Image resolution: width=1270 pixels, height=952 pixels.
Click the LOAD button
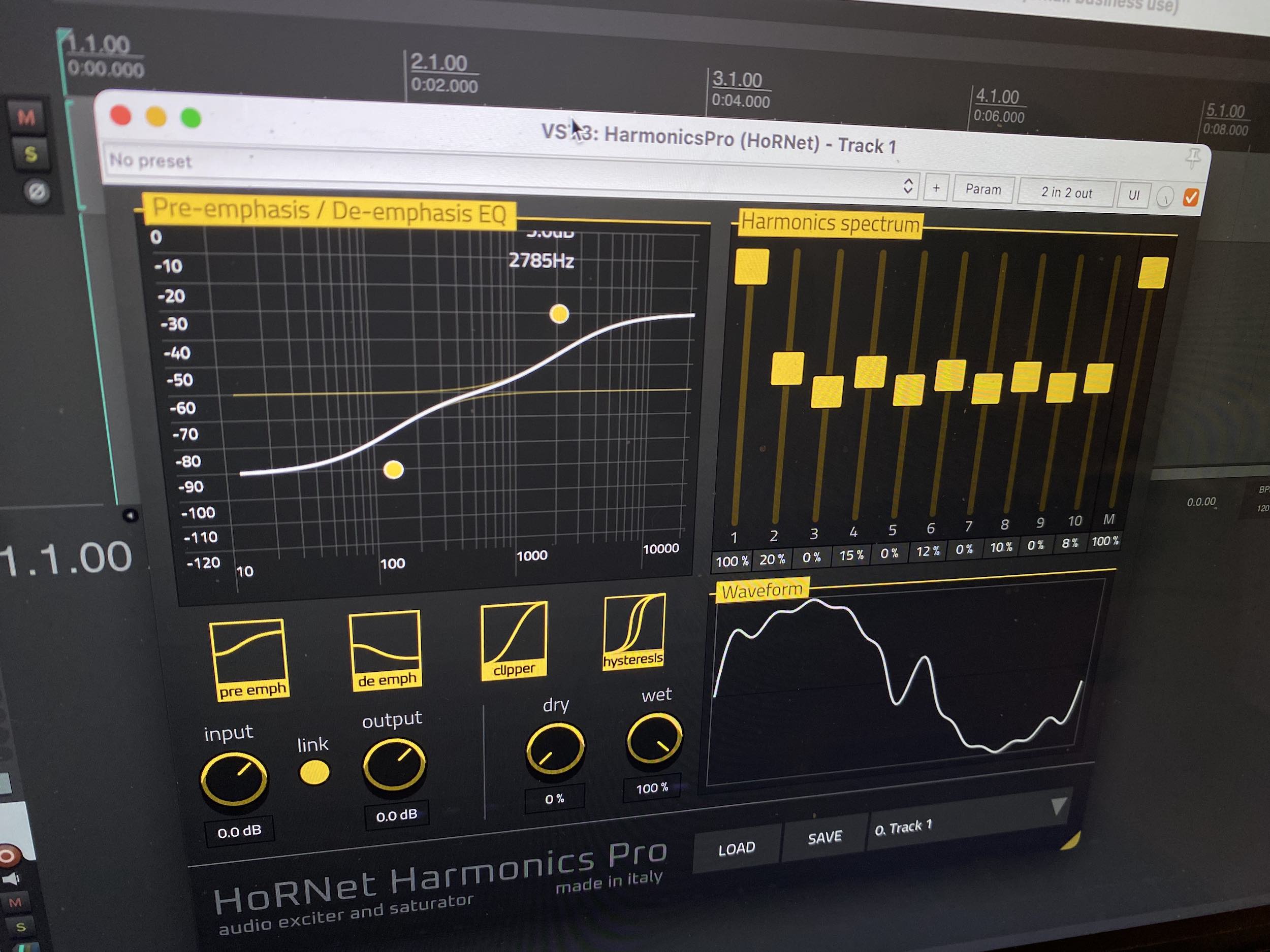[737, 848]
